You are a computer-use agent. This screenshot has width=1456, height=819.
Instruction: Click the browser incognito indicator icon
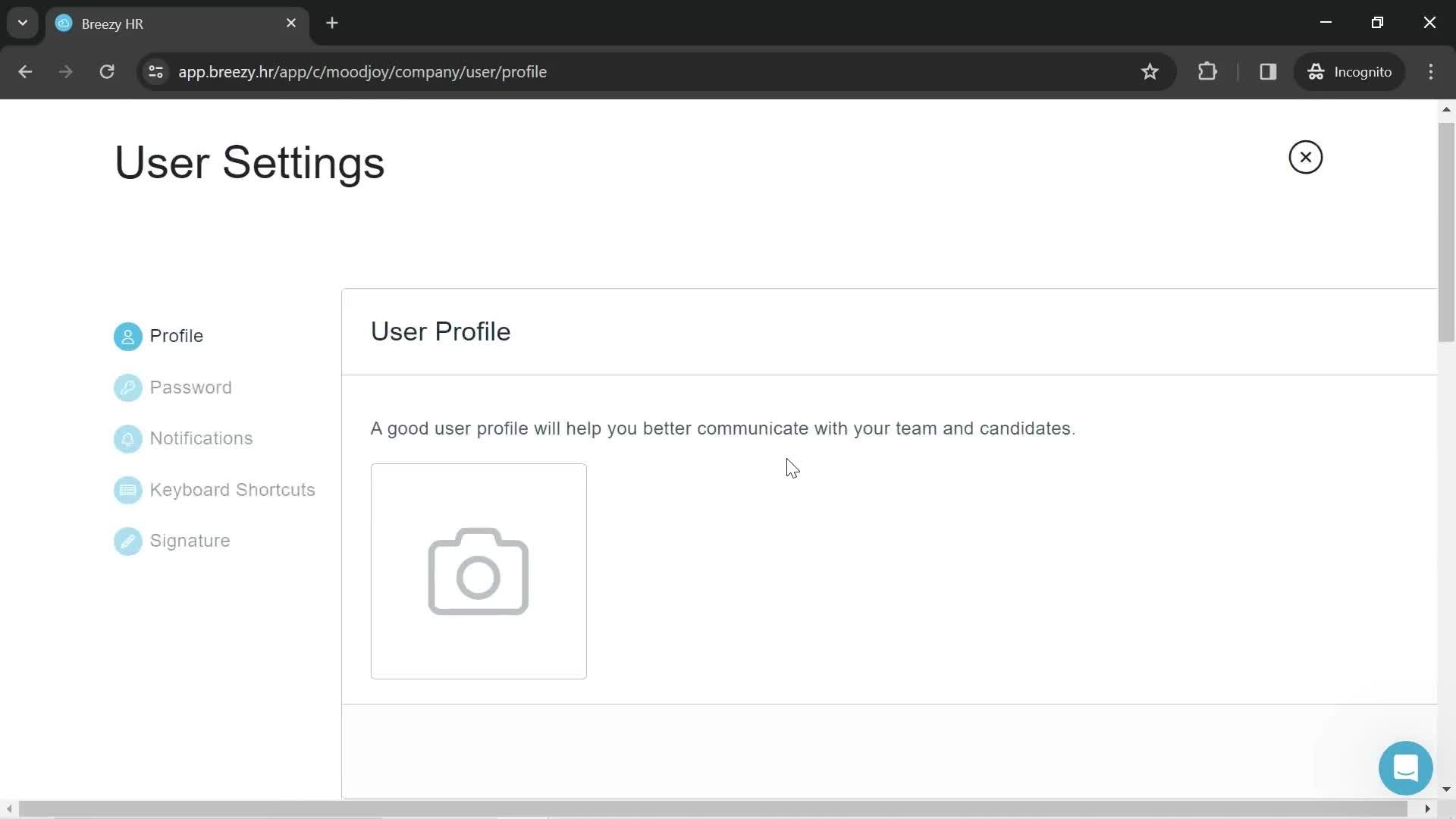(x=1319, y=72)
